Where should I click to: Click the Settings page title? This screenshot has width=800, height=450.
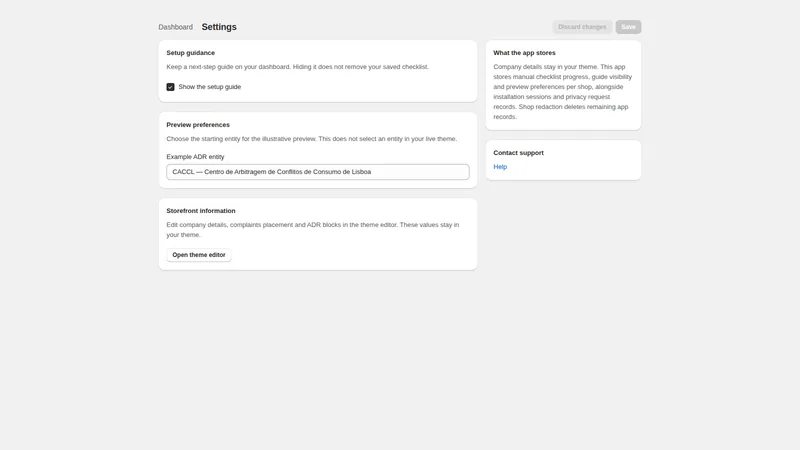click(219, 27)
